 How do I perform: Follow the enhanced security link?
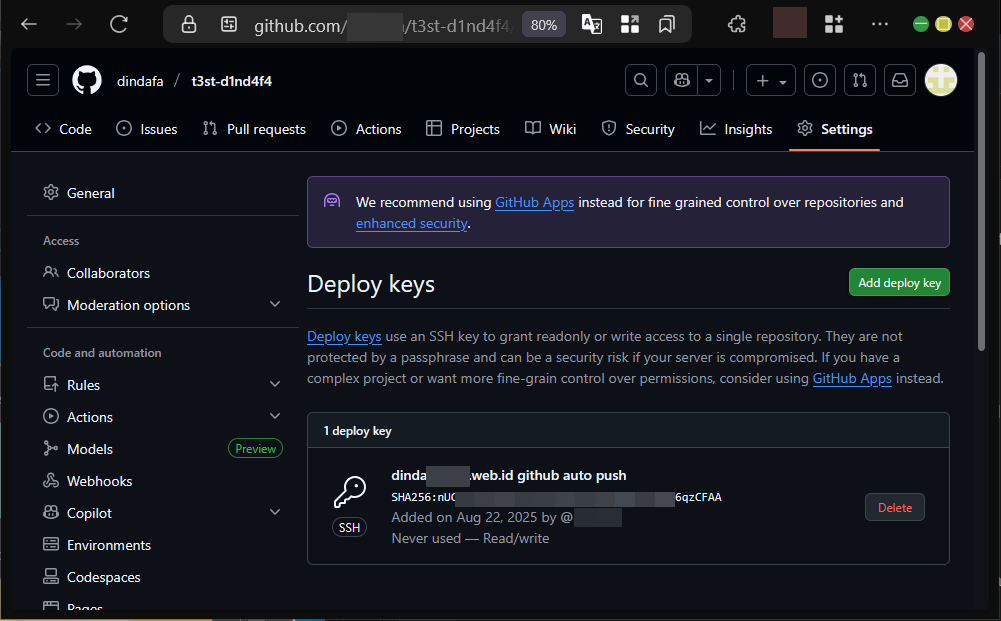pyautogui.click(x=411, y=224)
